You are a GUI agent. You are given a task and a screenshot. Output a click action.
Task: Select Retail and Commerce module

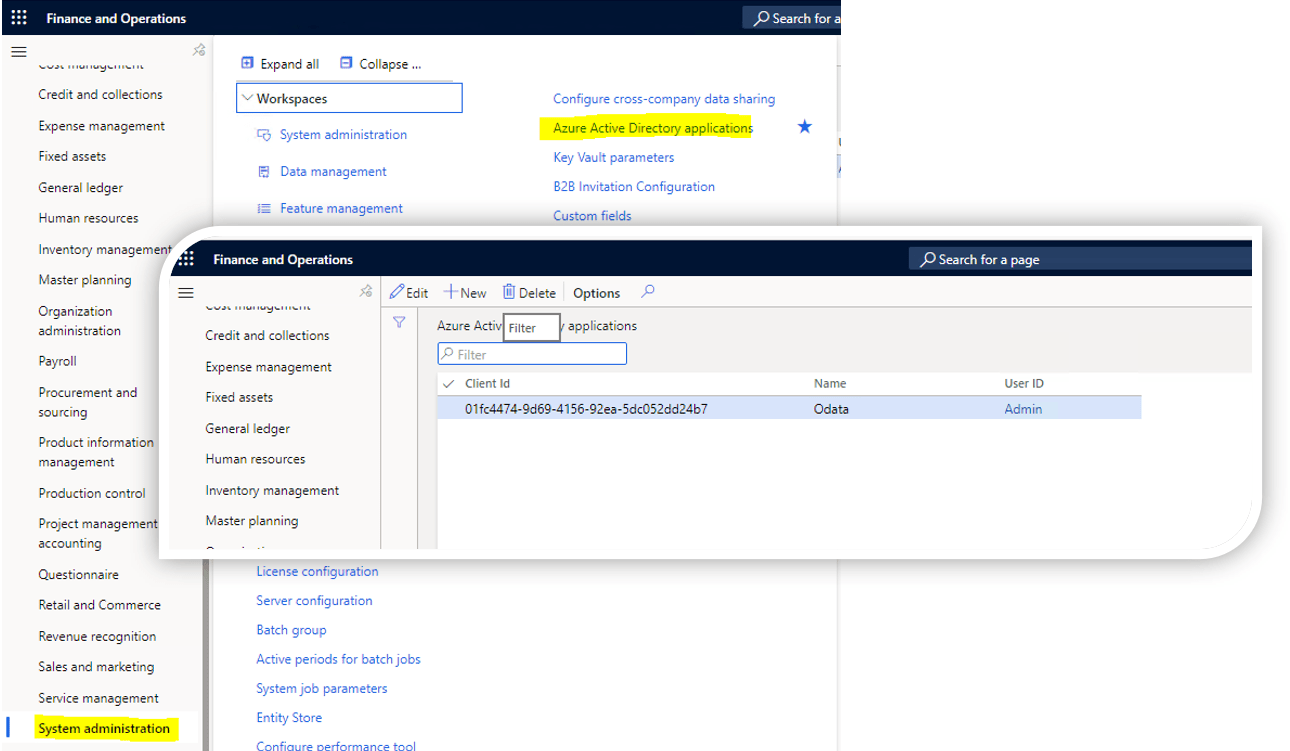click(99, 604)
